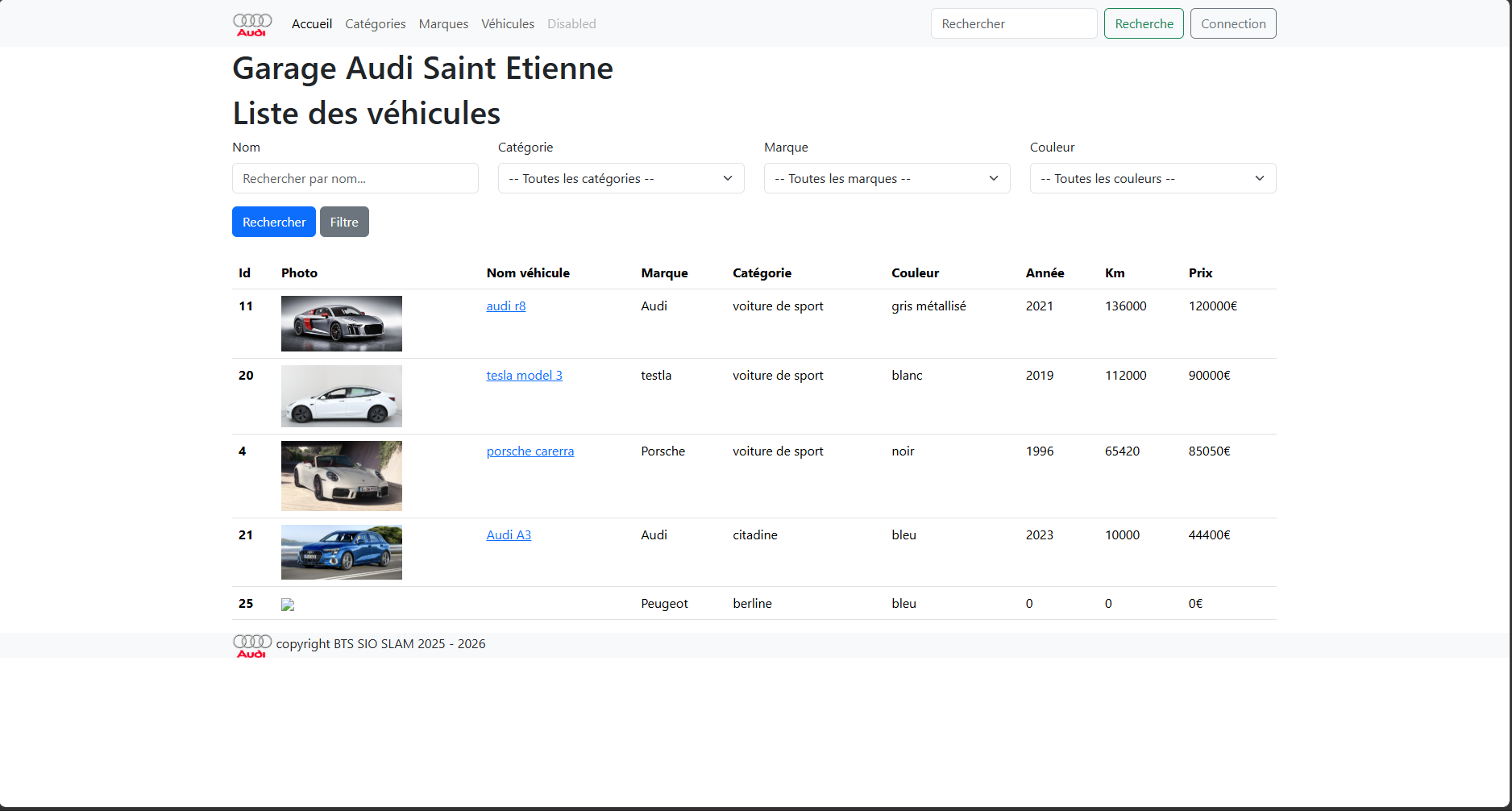Click the testla brand cell
The height and width of the screenshot is (811, 1512).
point(656,376)
